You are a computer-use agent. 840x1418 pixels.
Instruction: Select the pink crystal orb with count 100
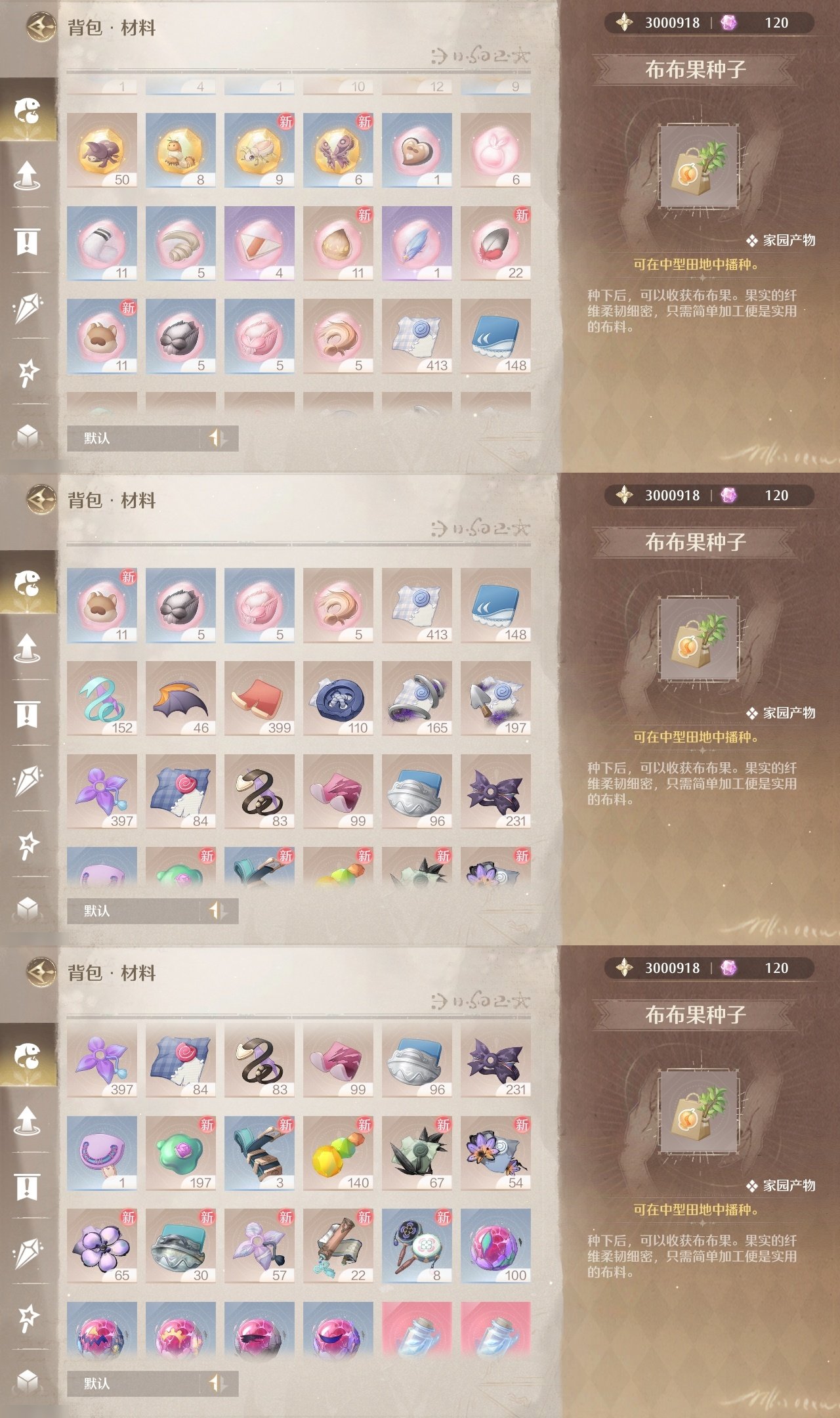495,1246
